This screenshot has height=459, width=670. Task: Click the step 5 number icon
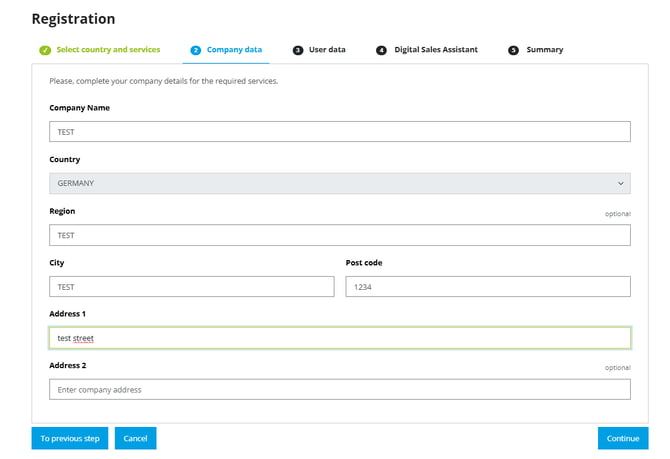(514, 50)
